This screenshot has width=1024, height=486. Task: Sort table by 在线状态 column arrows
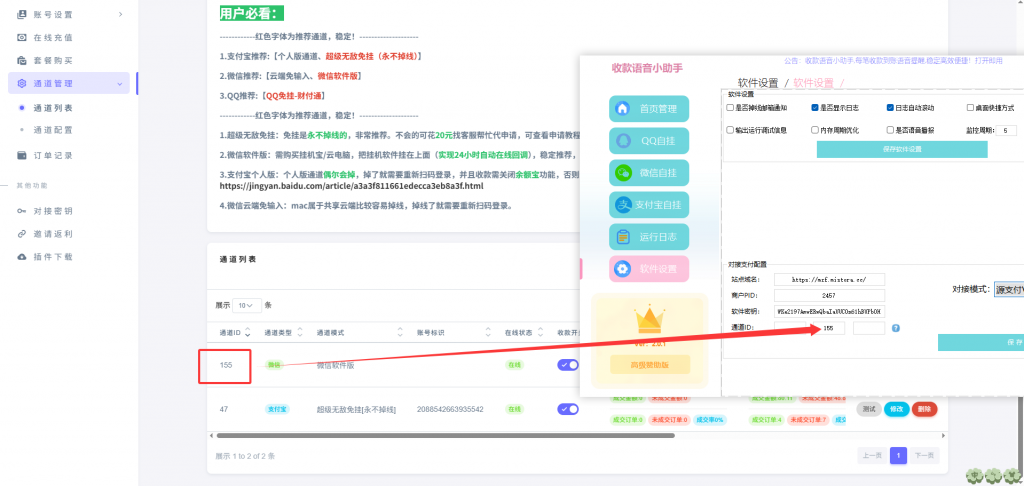541,332
